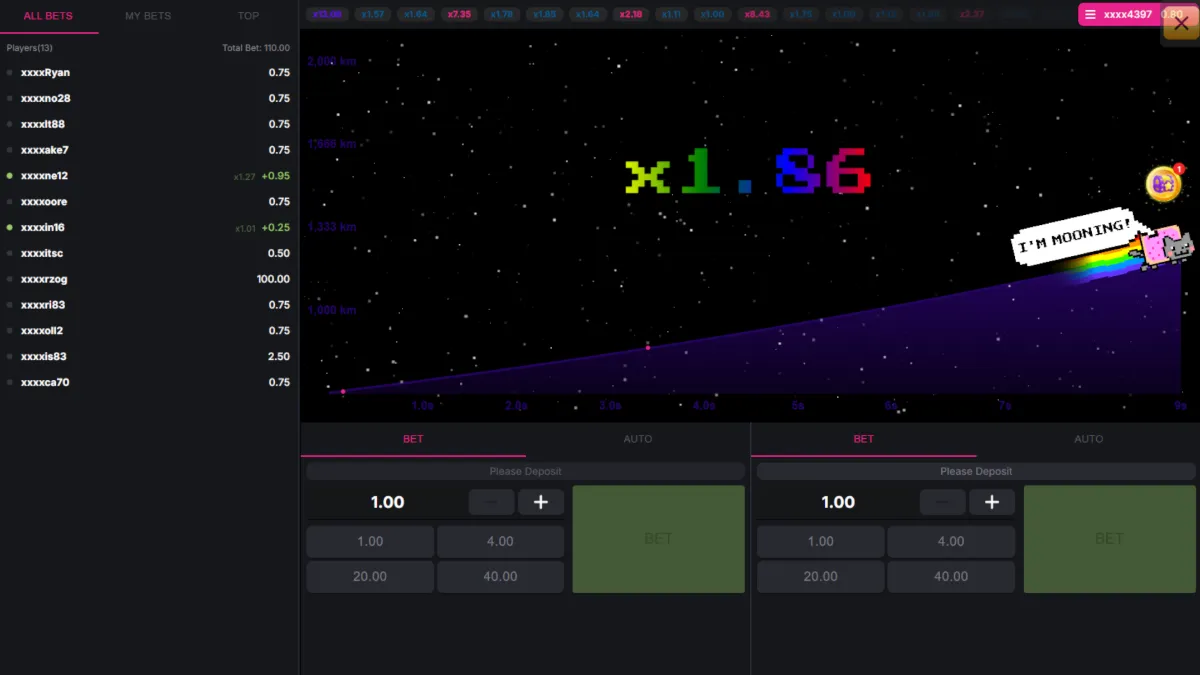The height and width of the screenshot is (675, 1200).
Task: Select player xxxxri83 in bets list
Action: click(149, 305)
